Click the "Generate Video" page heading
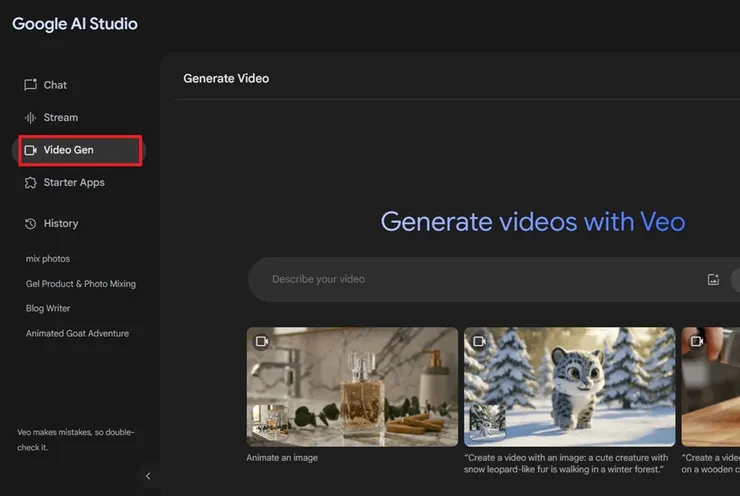The image size is (740, 496). [x=226, y=78]
